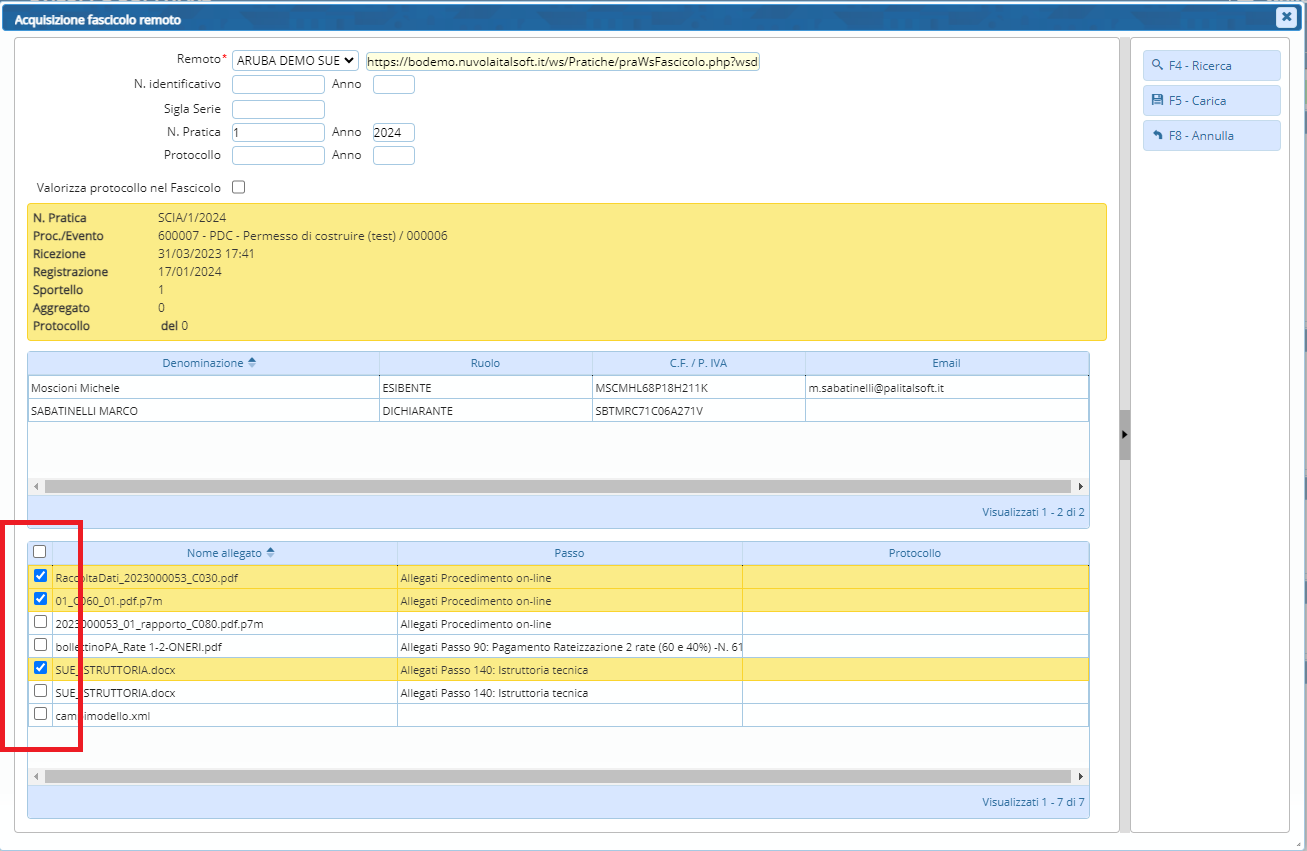Screen dimensions: 1307x851
Task: Select the bollettinoPA_Rate 1-2-ONERI.pdf checkbox
Action: point(40,645)
